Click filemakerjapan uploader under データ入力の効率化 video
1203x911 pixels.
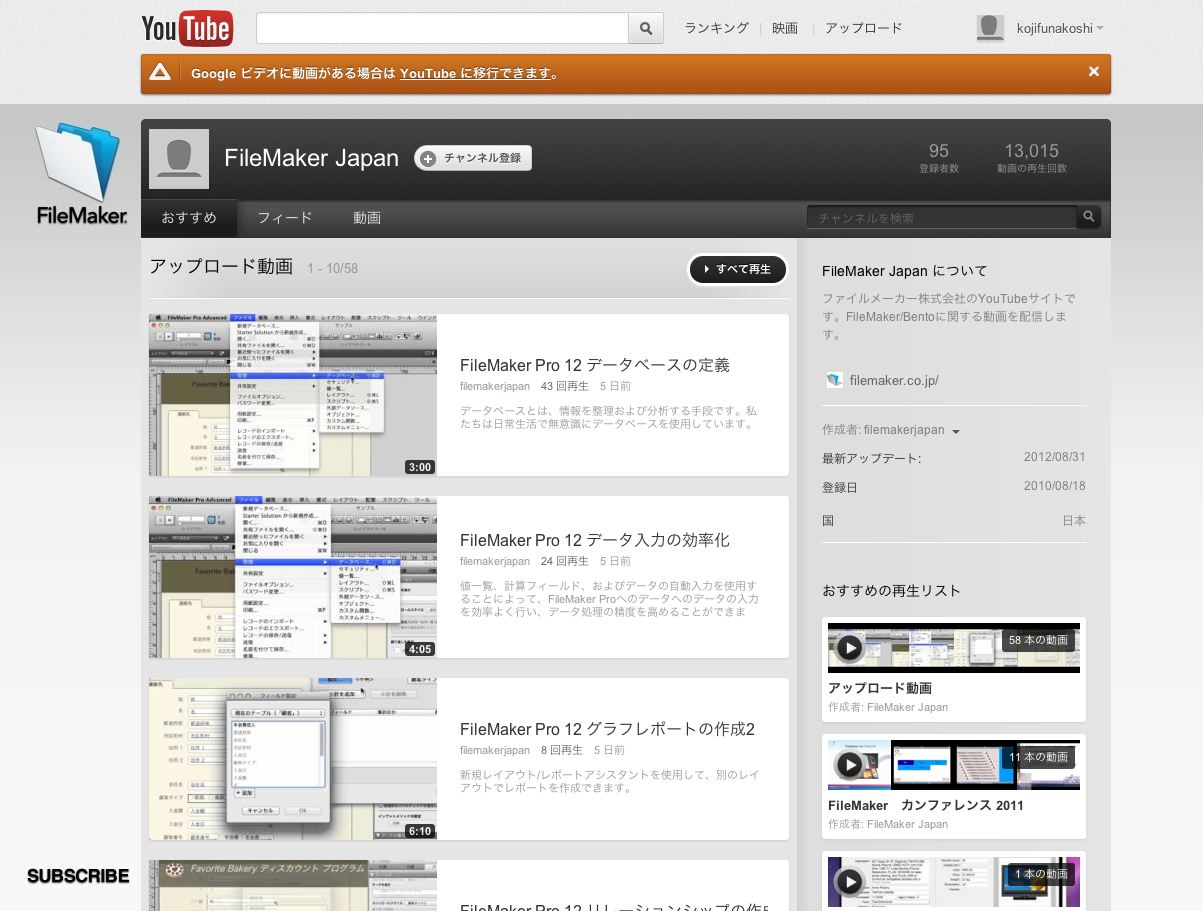coord(495,561)
